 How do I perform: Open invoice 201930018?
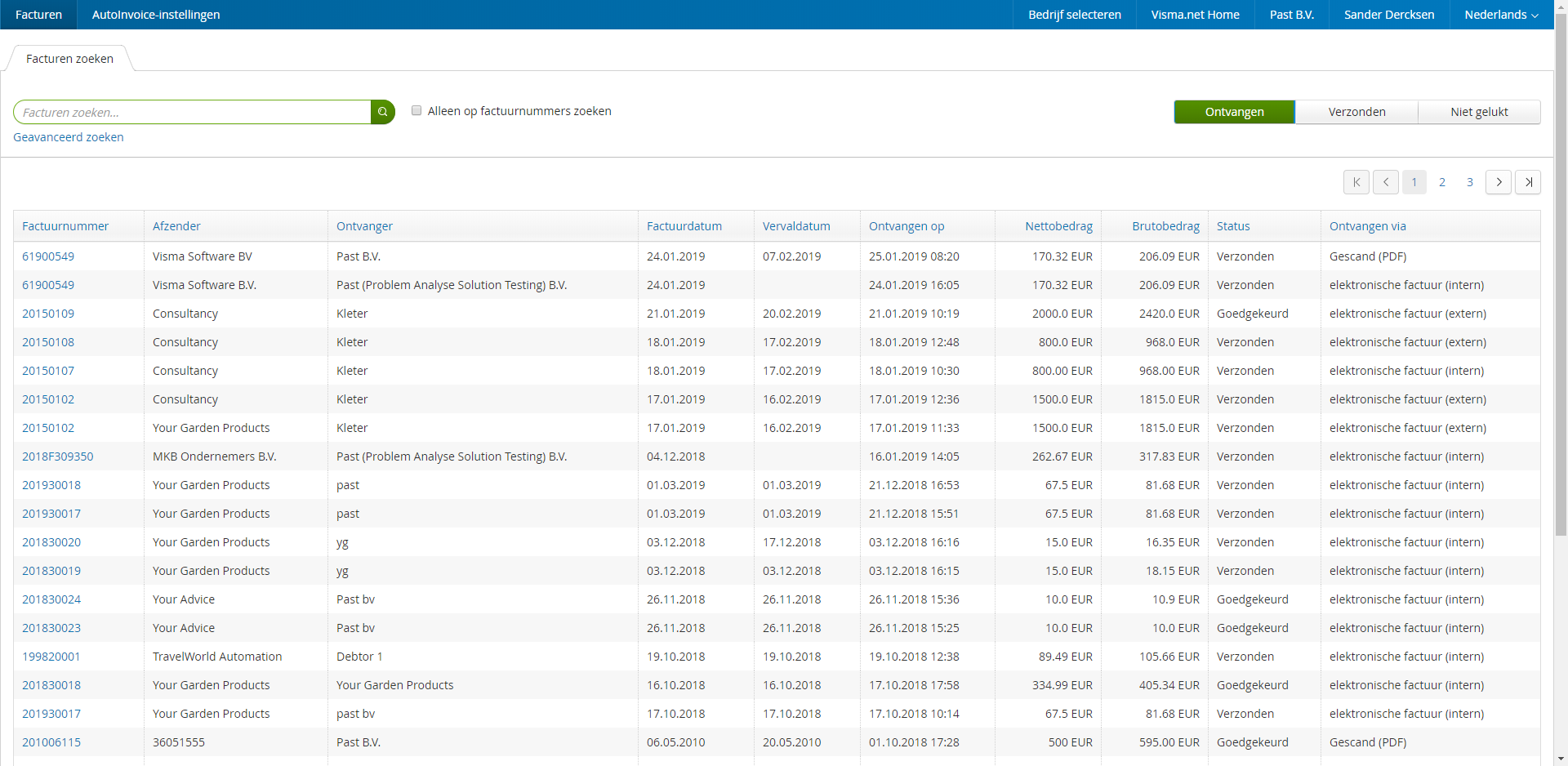(51, 485)
